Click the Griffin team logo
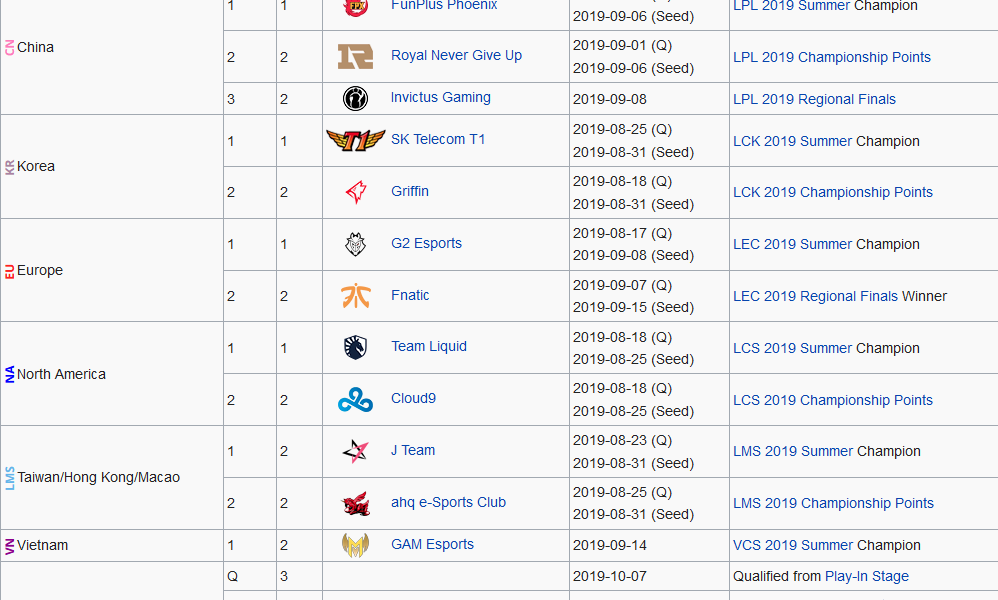This screenshot has width=998, height=600. [355, 192]
